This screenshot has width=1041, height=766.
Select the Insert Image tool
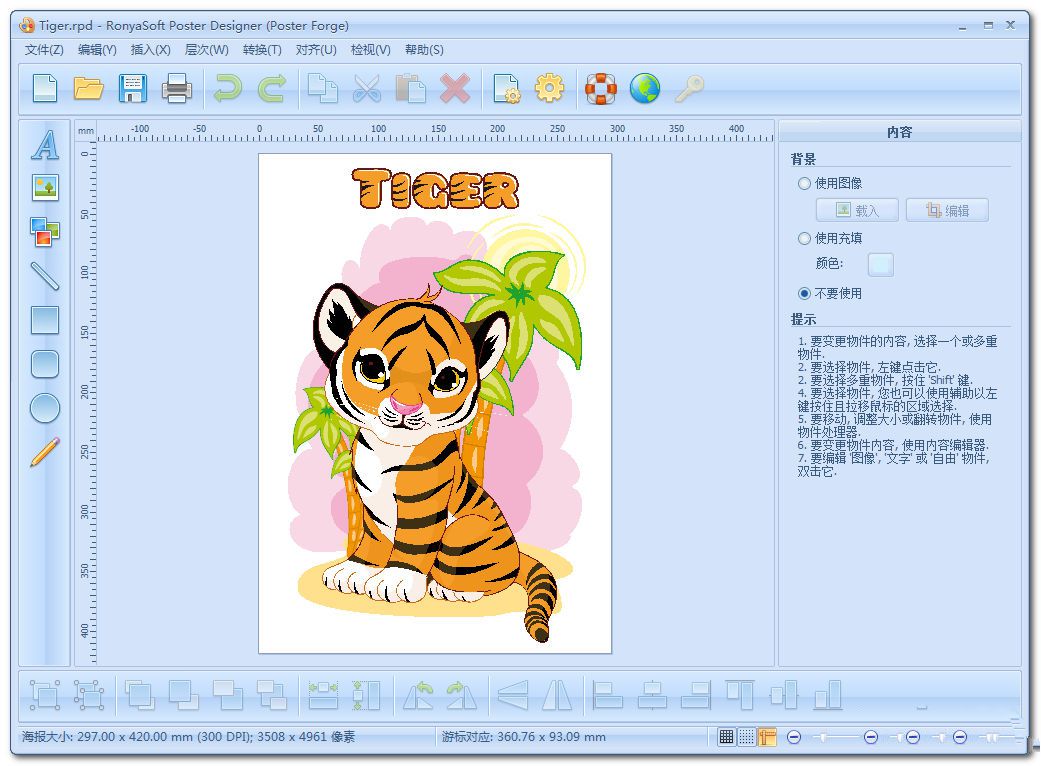(x=45, y=188)
